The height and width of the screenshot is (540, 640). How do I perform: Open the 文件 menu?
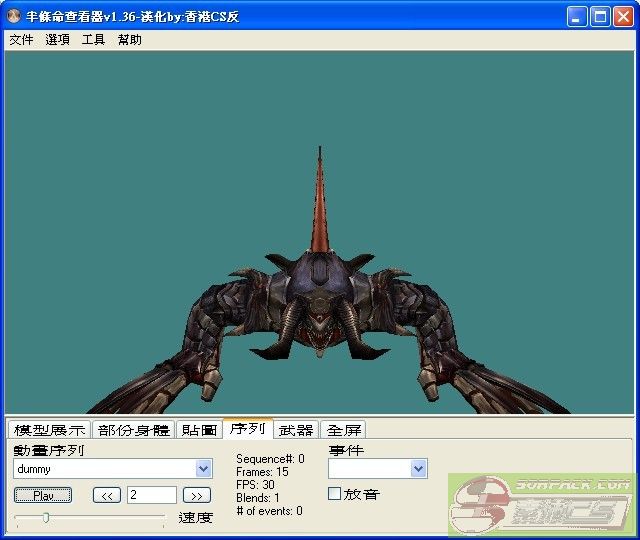[x=21, y=40]
